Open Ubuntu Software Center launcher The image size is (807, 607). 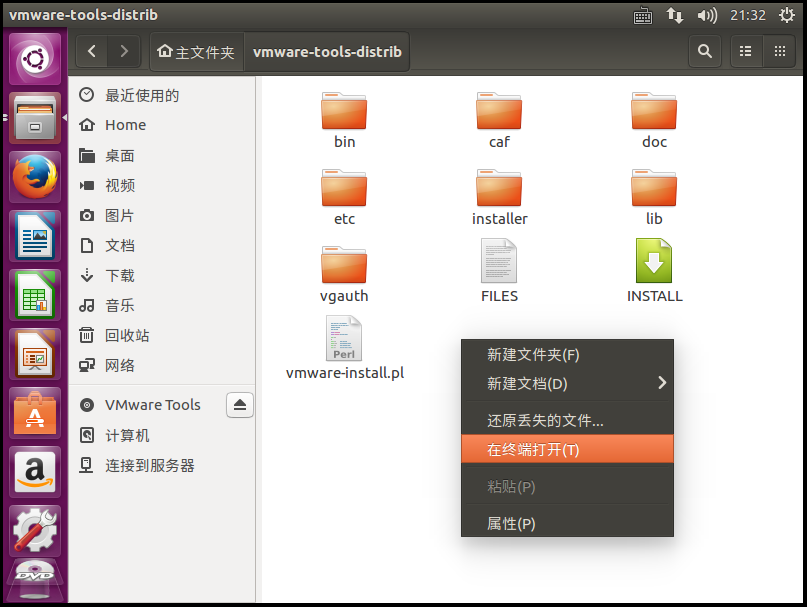tap(35, 413)
